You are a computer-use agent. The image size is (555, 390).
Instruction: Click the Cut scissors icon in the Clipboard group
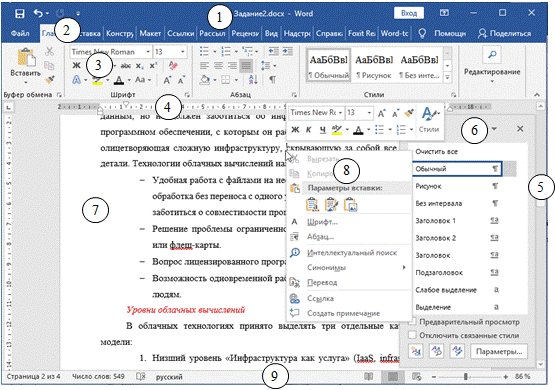(x=50, y=52)
